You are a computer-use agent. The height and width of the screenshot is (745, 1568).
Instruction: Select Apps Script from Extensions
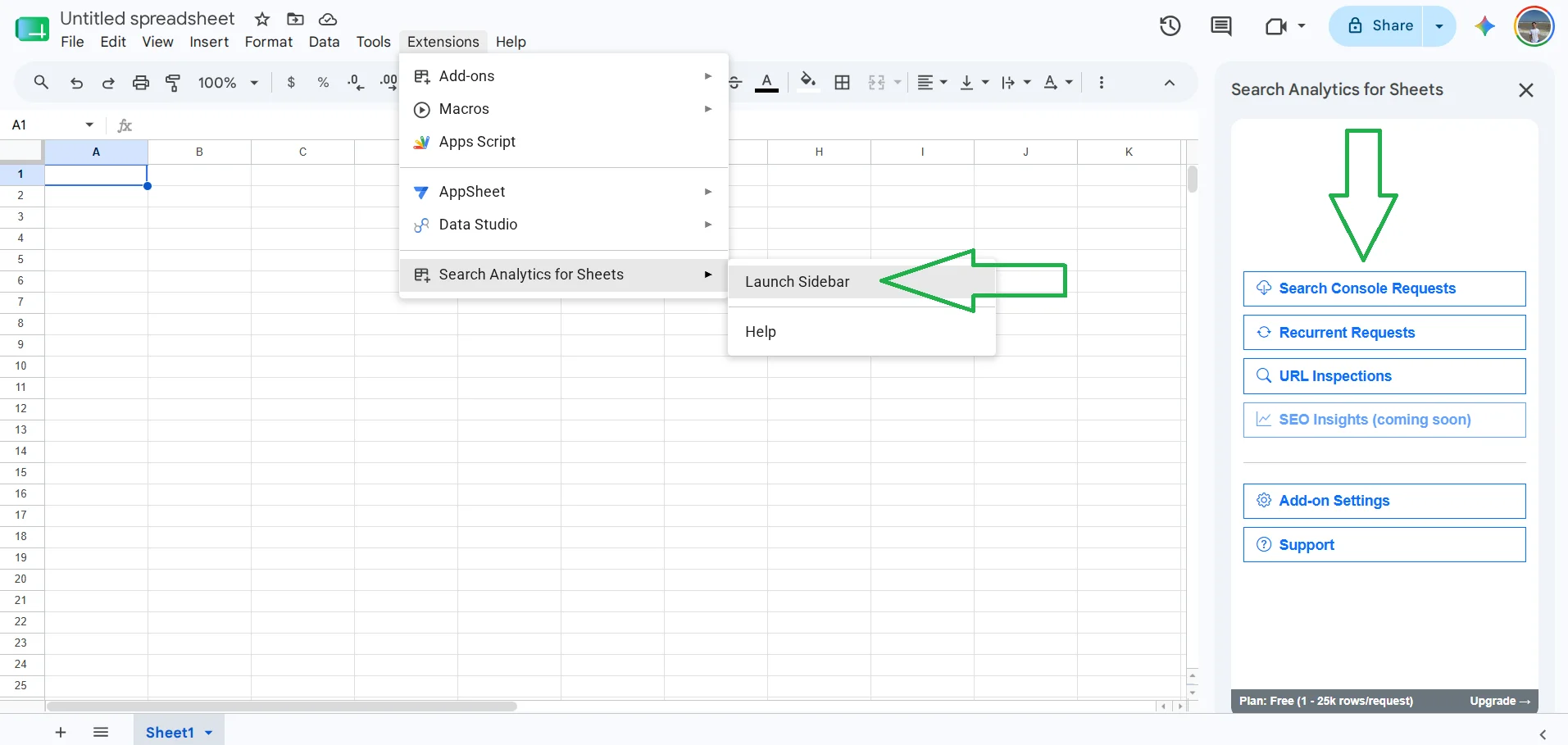click(564, 142)
